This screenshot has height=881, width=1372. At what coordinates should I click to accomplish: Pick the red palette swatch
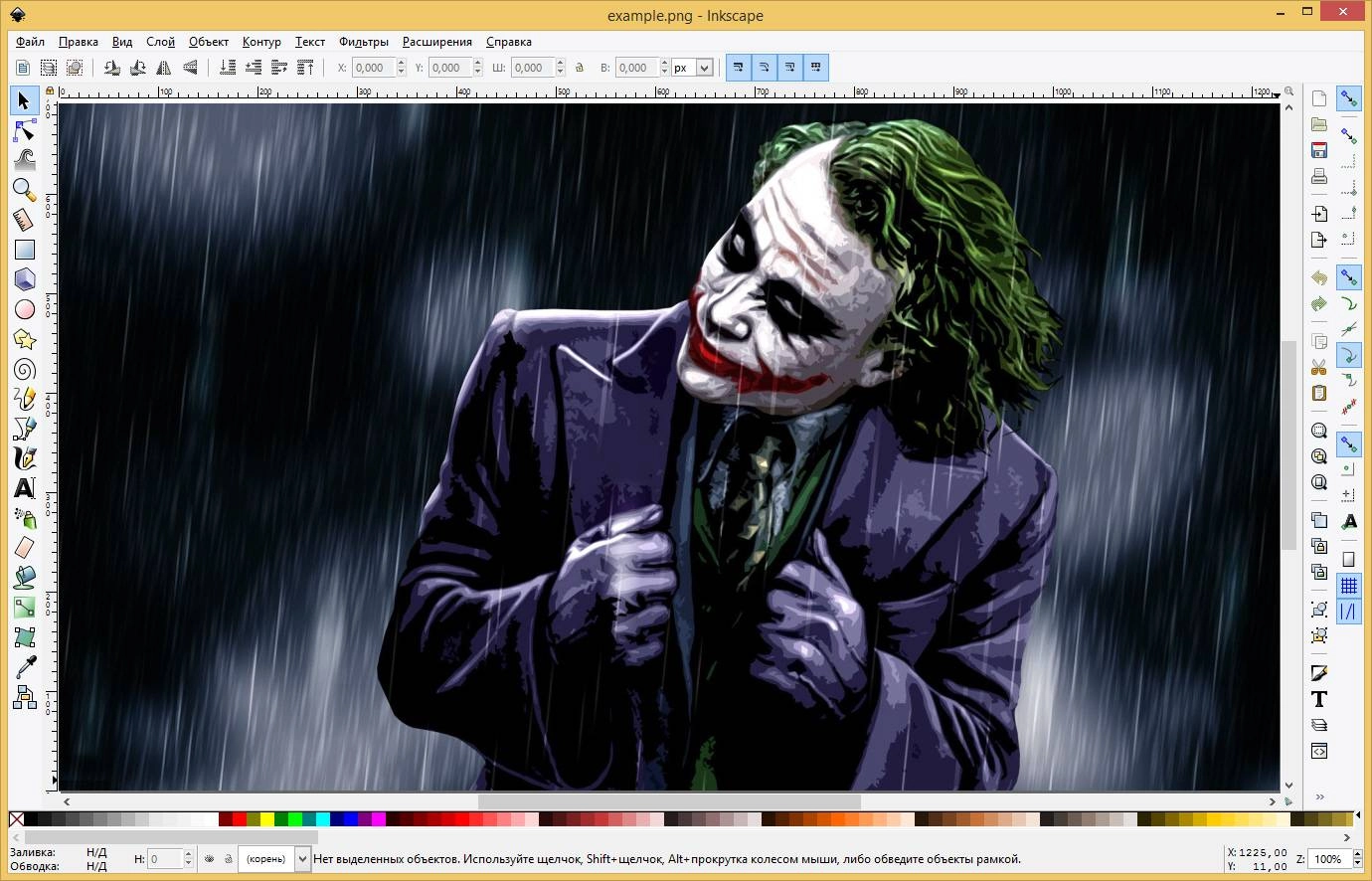240,819
